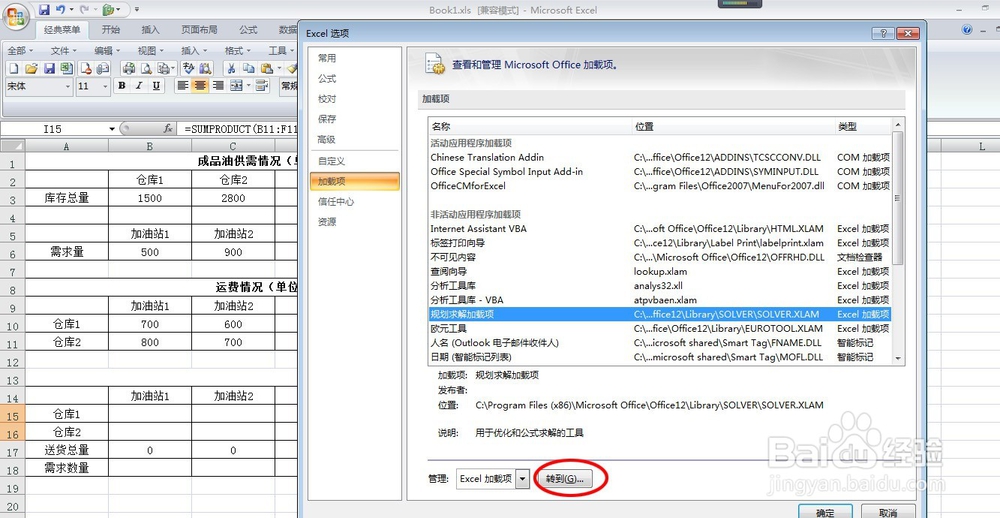Screen dimensions: 1000x518
Task: Toggle align left
Action: pos(183,85)
